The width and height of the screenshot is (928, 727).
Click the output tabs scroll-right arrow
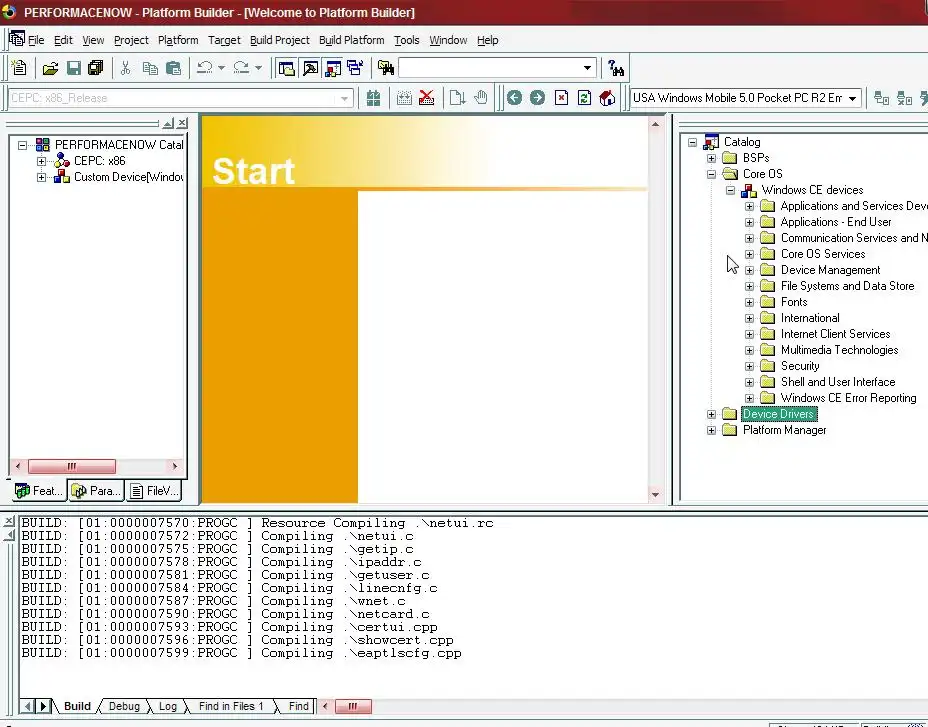(x=43, y=706)
